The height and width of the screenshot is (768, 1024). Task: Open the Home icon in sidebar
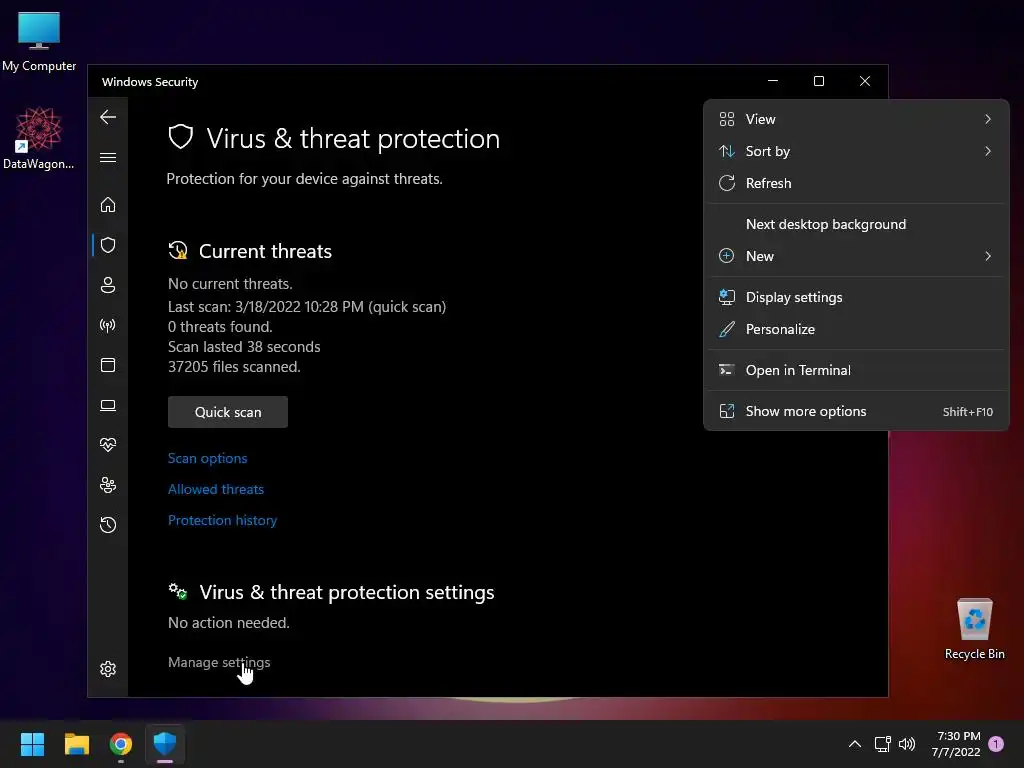coord(108,205)
